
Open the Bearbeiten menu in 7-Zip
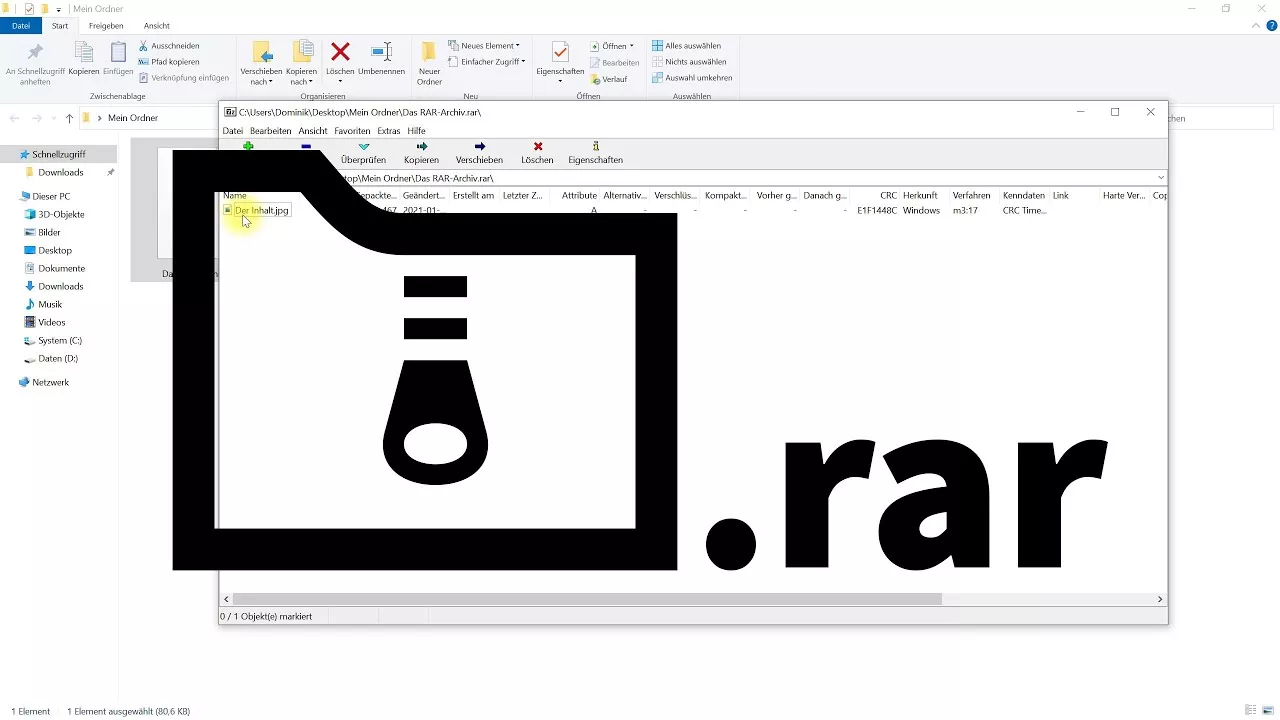[x=271, y=131]
